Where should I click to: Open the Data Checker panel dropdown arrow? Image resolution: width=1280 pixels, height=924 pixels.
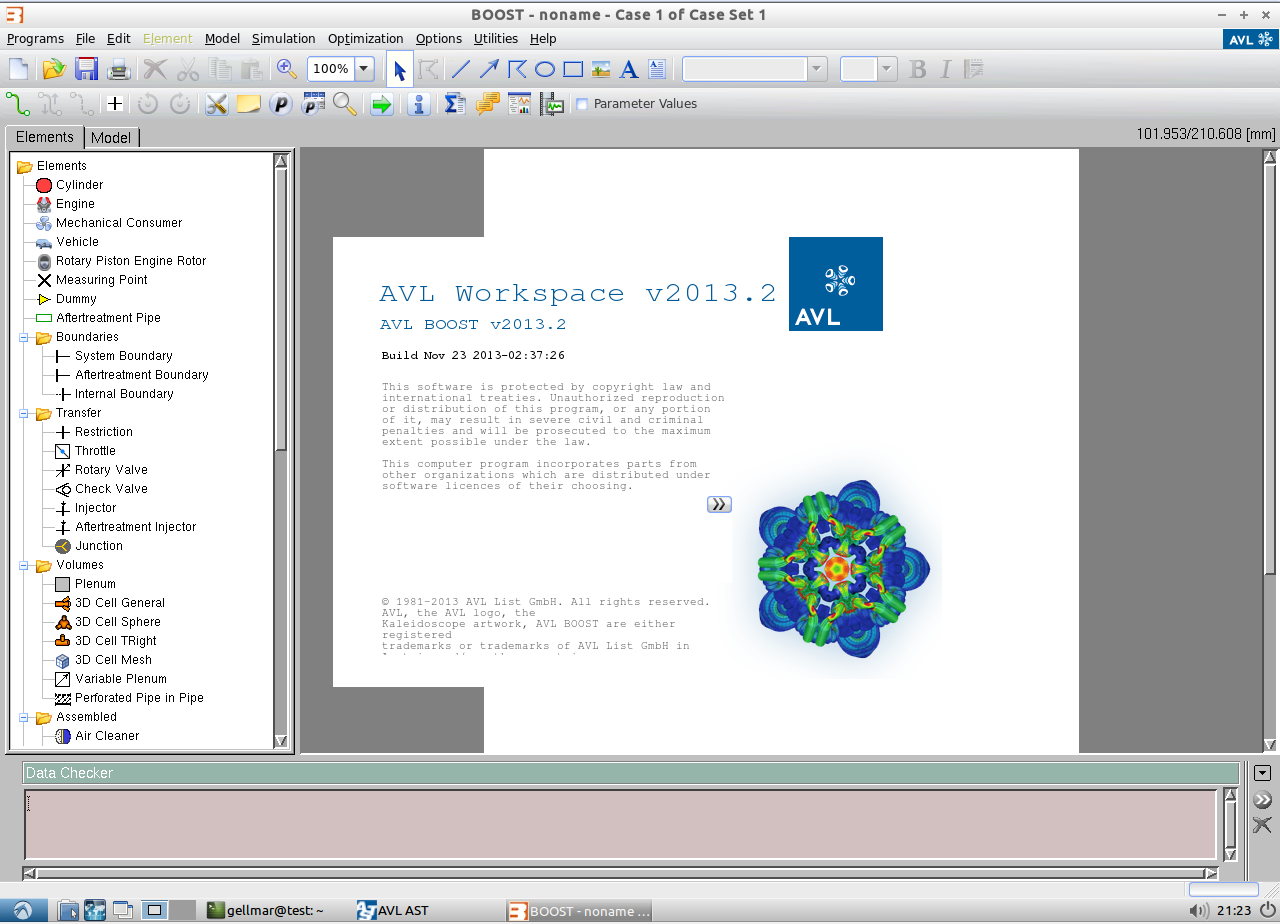tap(1262, 773)
